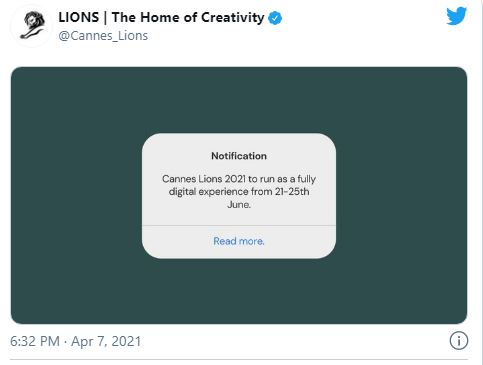Click the divider line above Read more
Screen dimensions: 483x365
[x=239, y=225]
